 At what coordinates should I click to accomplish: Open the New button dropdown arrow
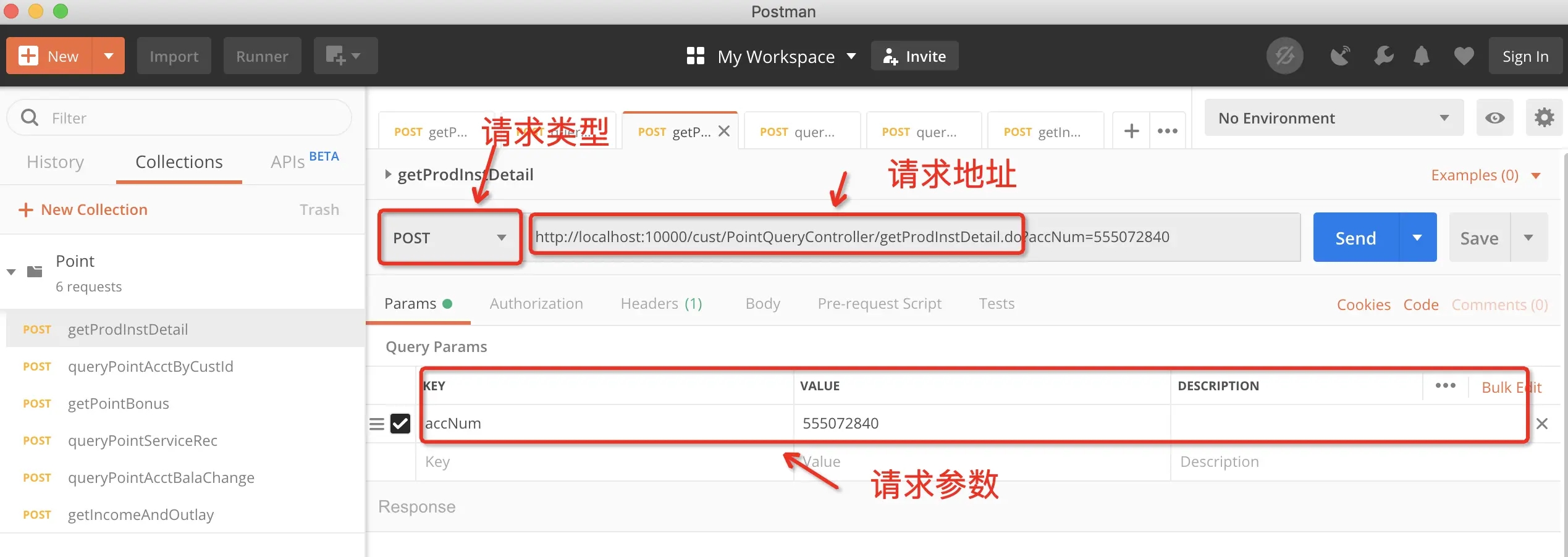coord(109,56)
